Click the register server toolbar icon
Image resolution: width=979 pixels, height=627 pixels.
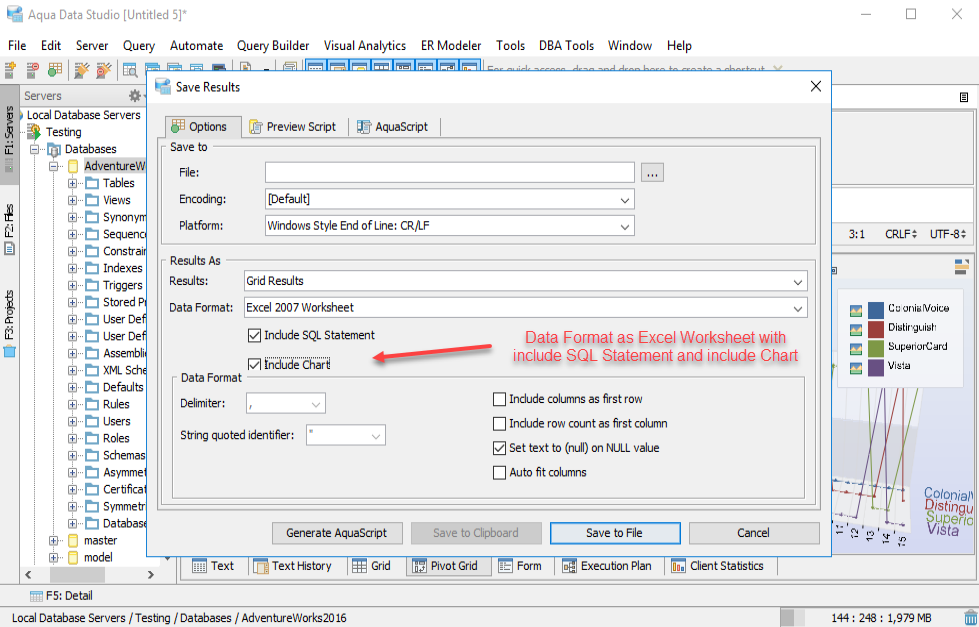click(11, 70)
